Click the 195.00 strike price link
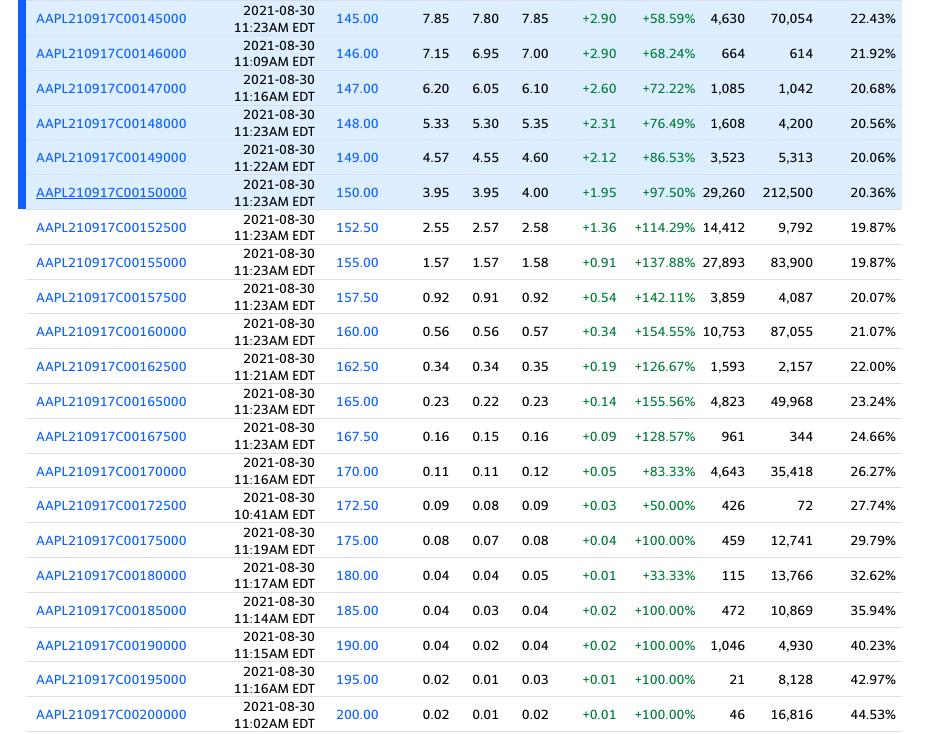The width and height of the screenshot is (926, 734). pos(357,680)
